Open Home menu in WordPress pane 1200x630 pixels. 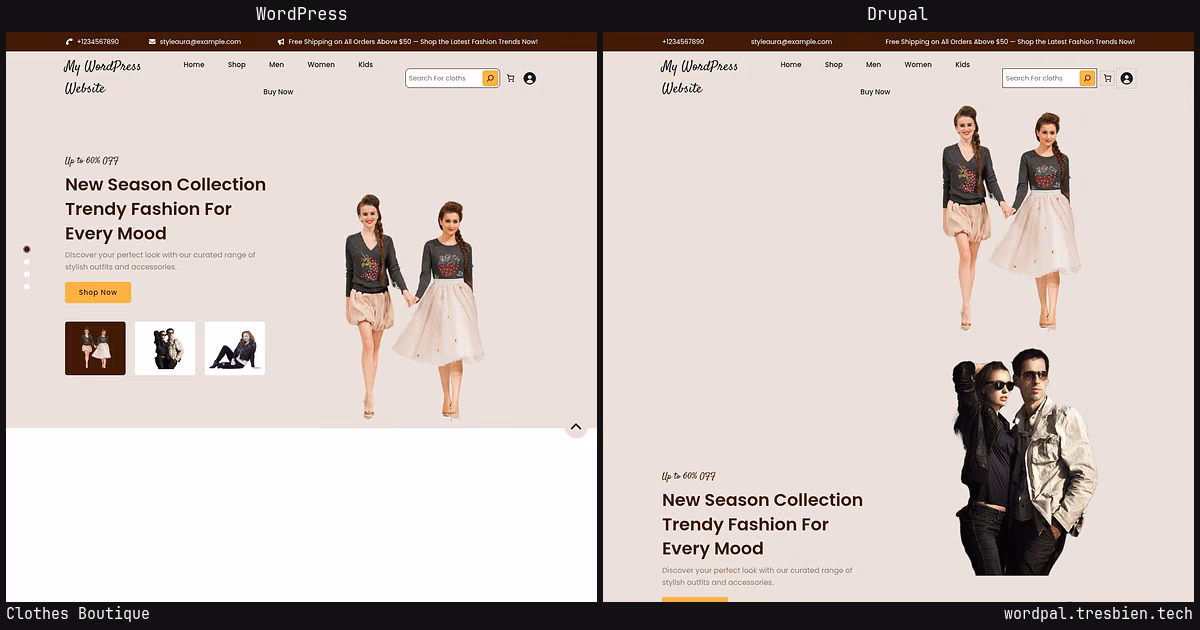coord(194,65)
